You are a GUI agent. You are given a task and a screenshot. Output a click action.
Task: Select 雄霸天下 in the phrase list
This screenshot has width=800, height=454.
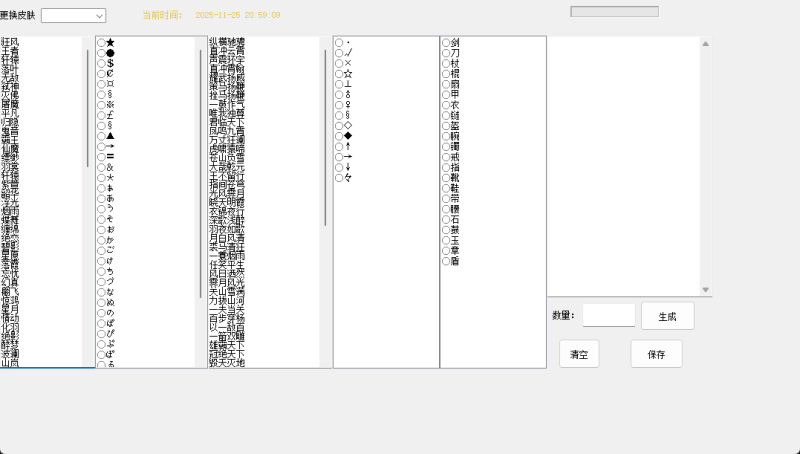coord(227,345)
